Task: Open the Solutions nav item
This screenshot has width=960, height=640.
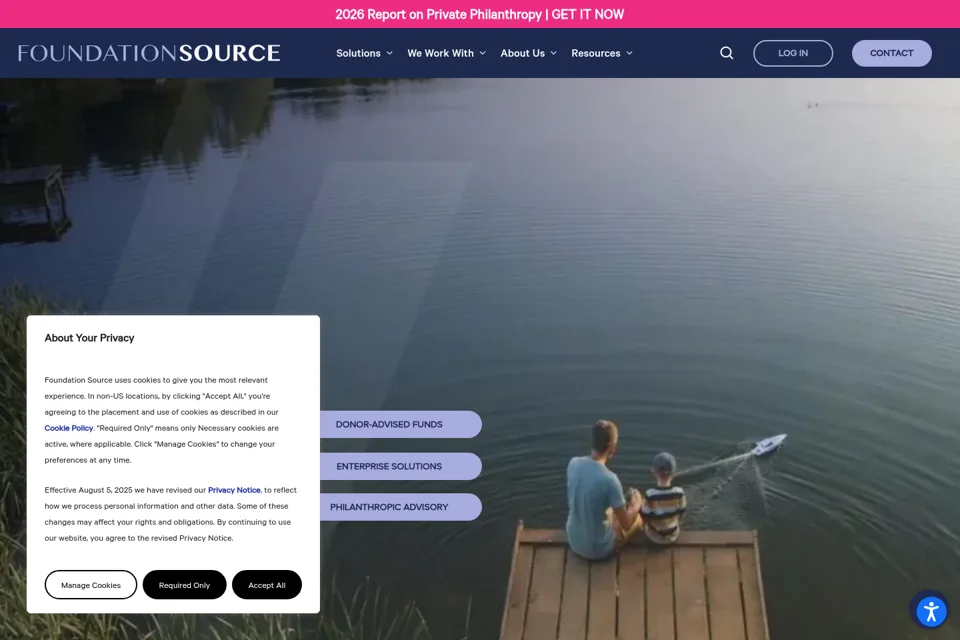Action: click(x=358, y=53)
